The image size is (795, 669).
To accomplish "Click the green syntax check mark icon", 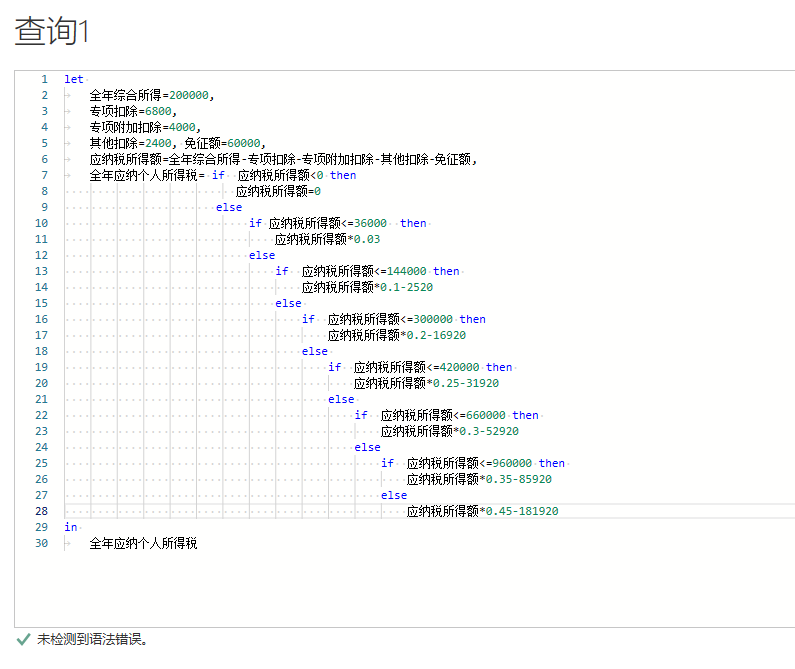I will coord(23,640).
